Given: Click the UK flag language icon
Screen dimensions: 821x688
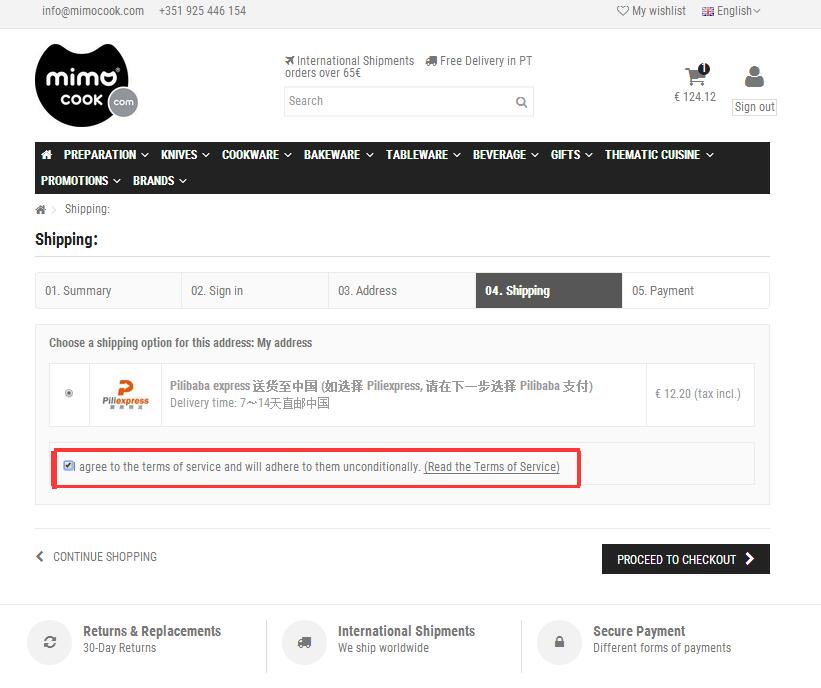Looking at the screenshot, I should pos(708,12).
